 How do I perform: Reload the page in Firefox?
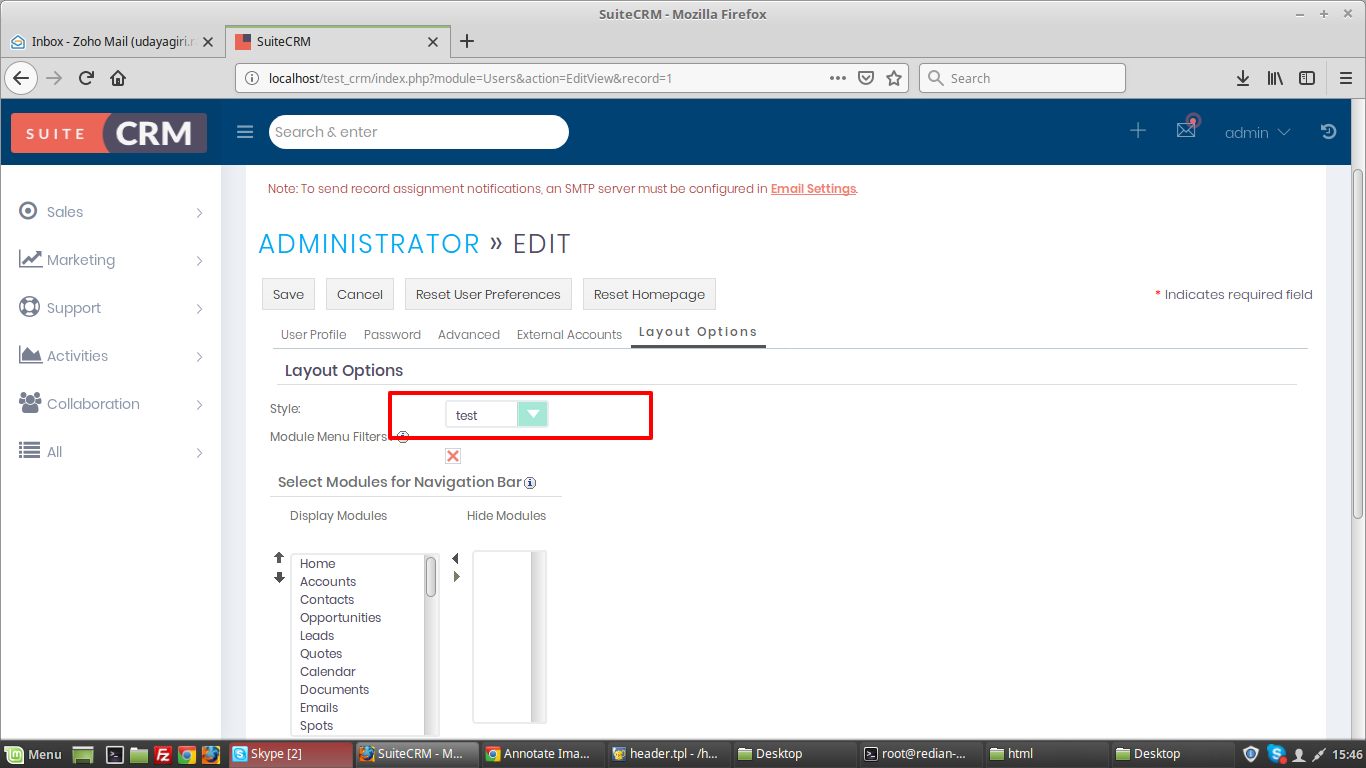86,78
